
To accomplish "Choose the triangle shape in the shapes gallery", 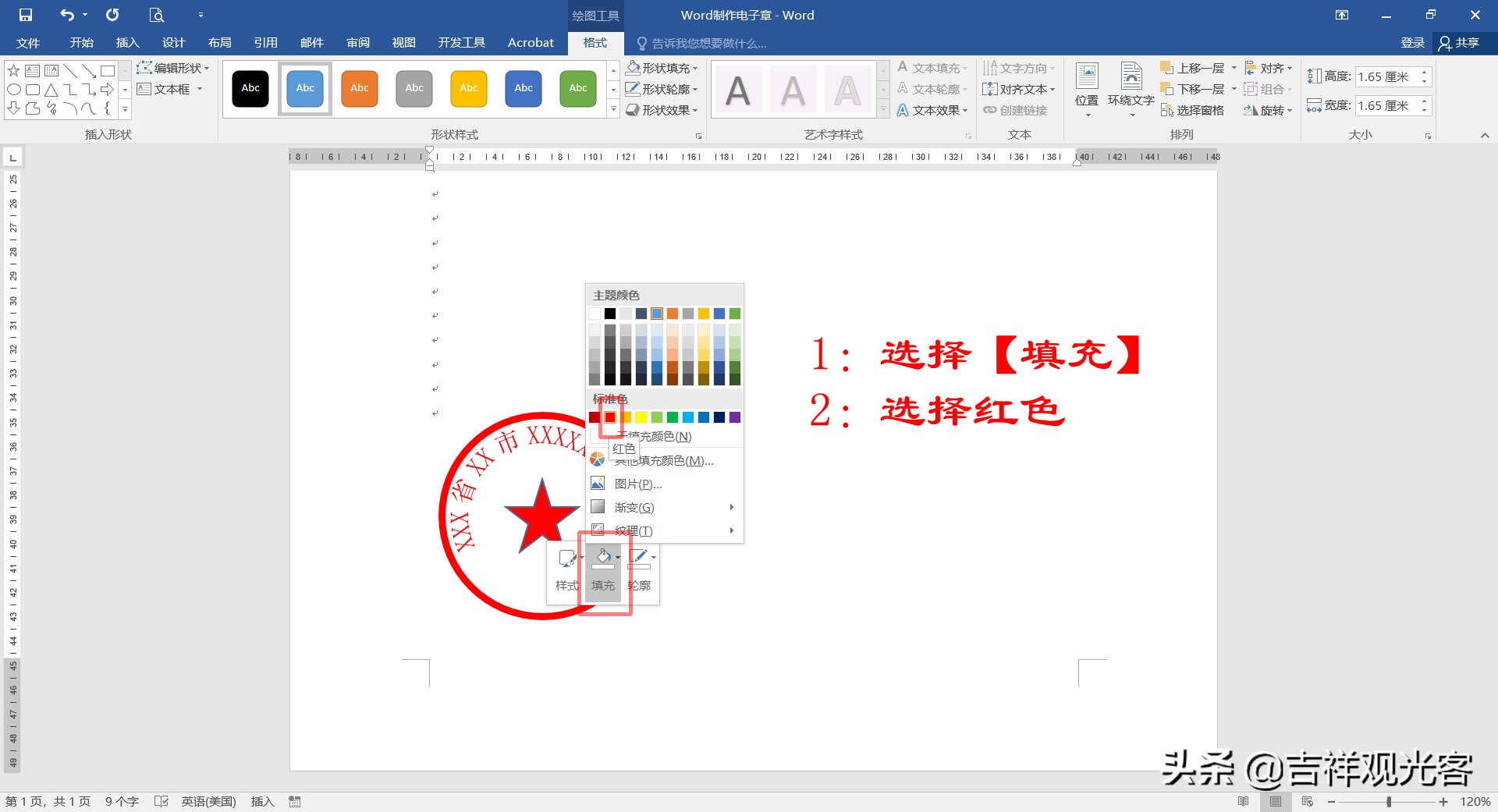I will [51, 90].
